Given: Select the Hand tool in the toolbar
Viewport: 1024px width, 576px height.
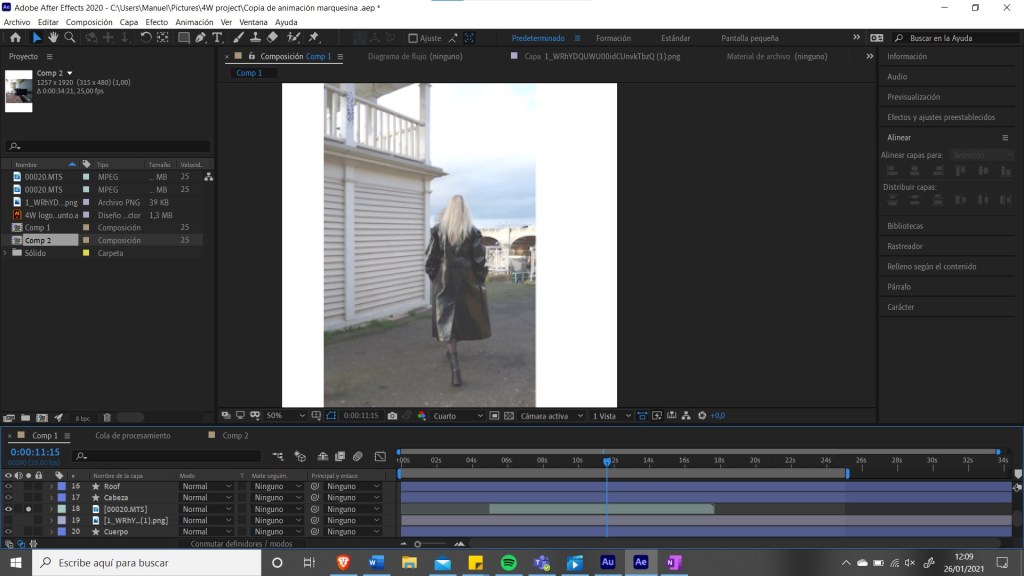Looking at the screenshot, I should coord(53,38).
